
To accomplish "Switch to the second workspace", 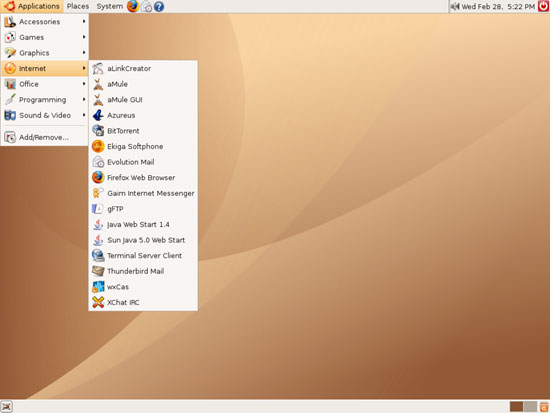I will [x=530, y=407].
